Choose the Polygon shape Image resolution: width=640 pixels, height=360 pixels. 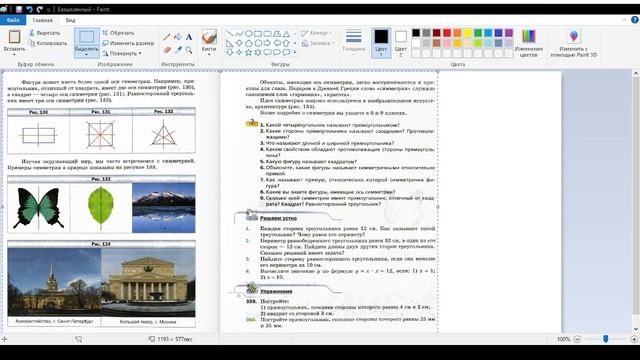pos(277,33)
